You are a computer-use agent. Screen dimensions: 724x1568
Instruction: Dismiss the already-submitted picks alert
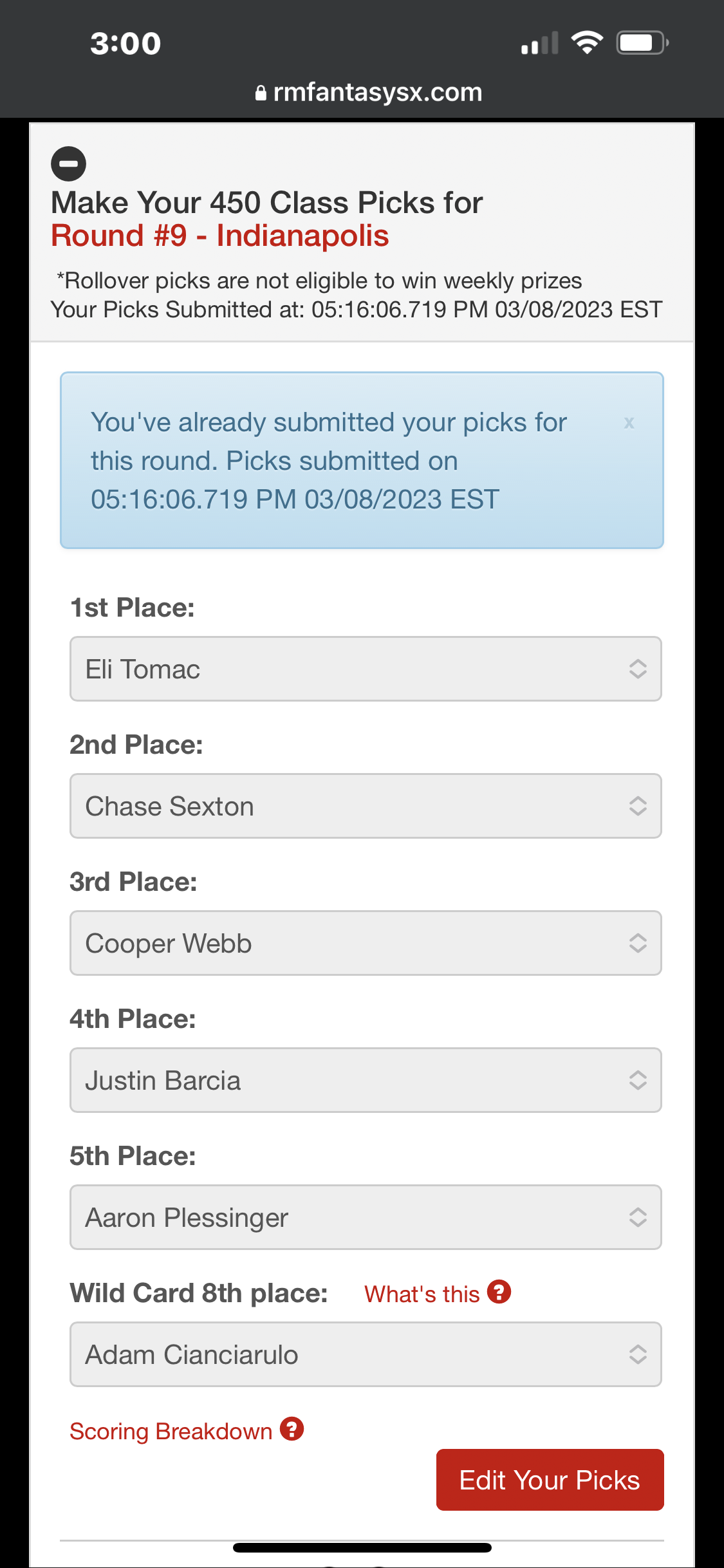point(629,423)
